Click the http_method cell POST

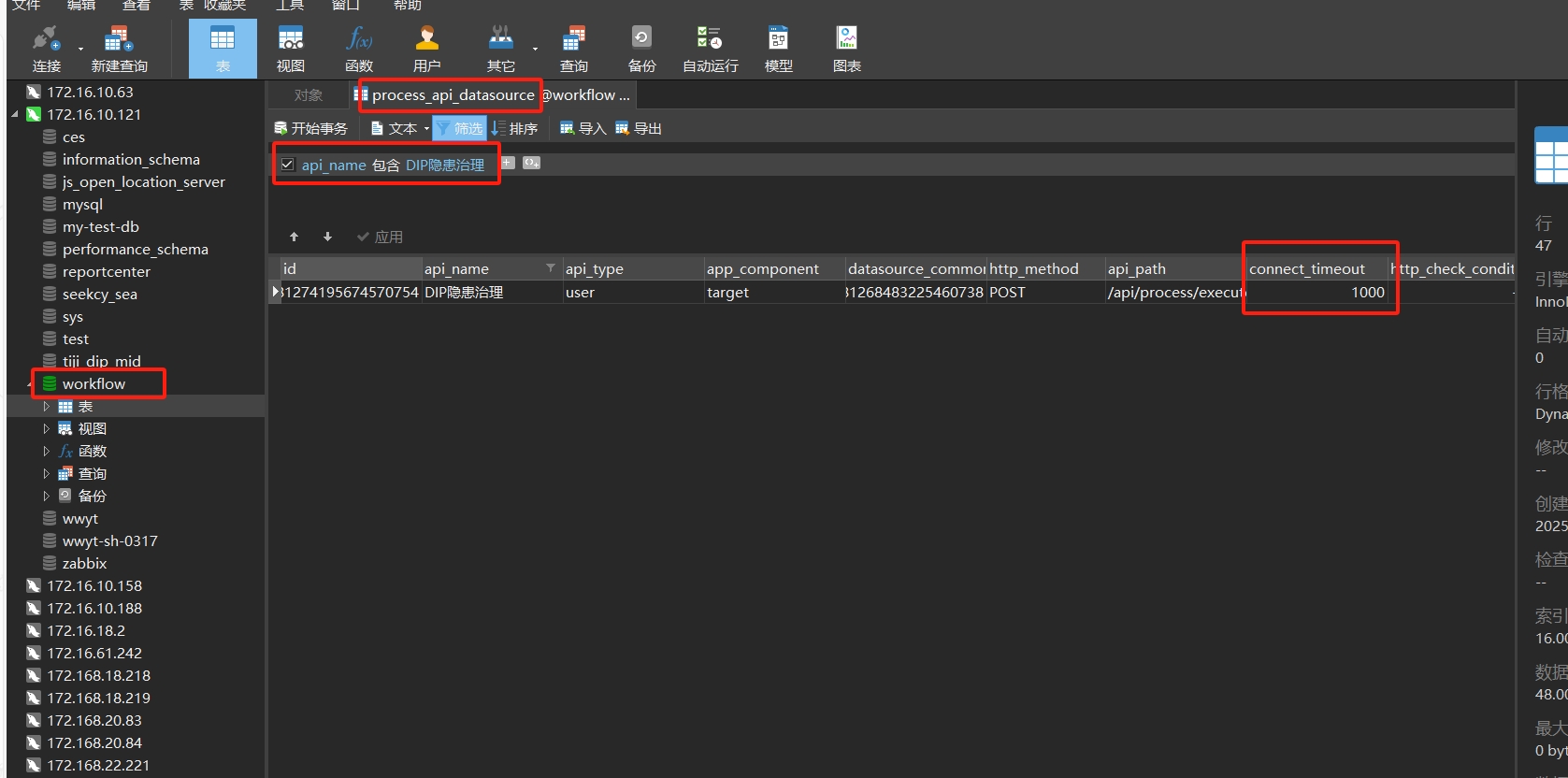[x=1045, y=292]
